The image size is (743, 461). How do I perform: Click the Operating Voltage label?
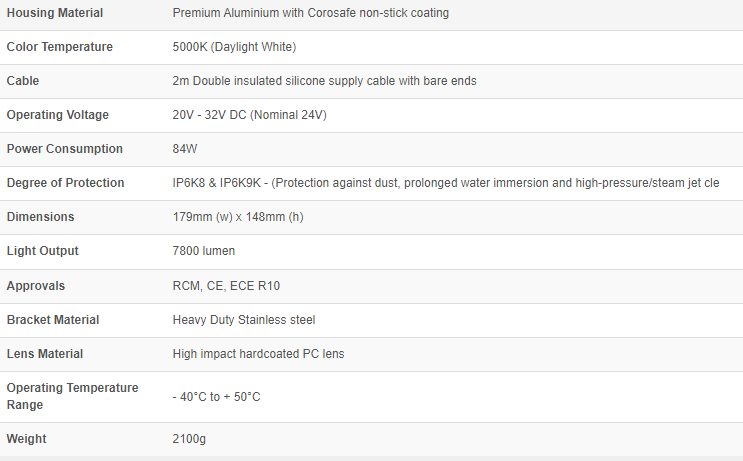pyautogui.click(x=57, y=115)
